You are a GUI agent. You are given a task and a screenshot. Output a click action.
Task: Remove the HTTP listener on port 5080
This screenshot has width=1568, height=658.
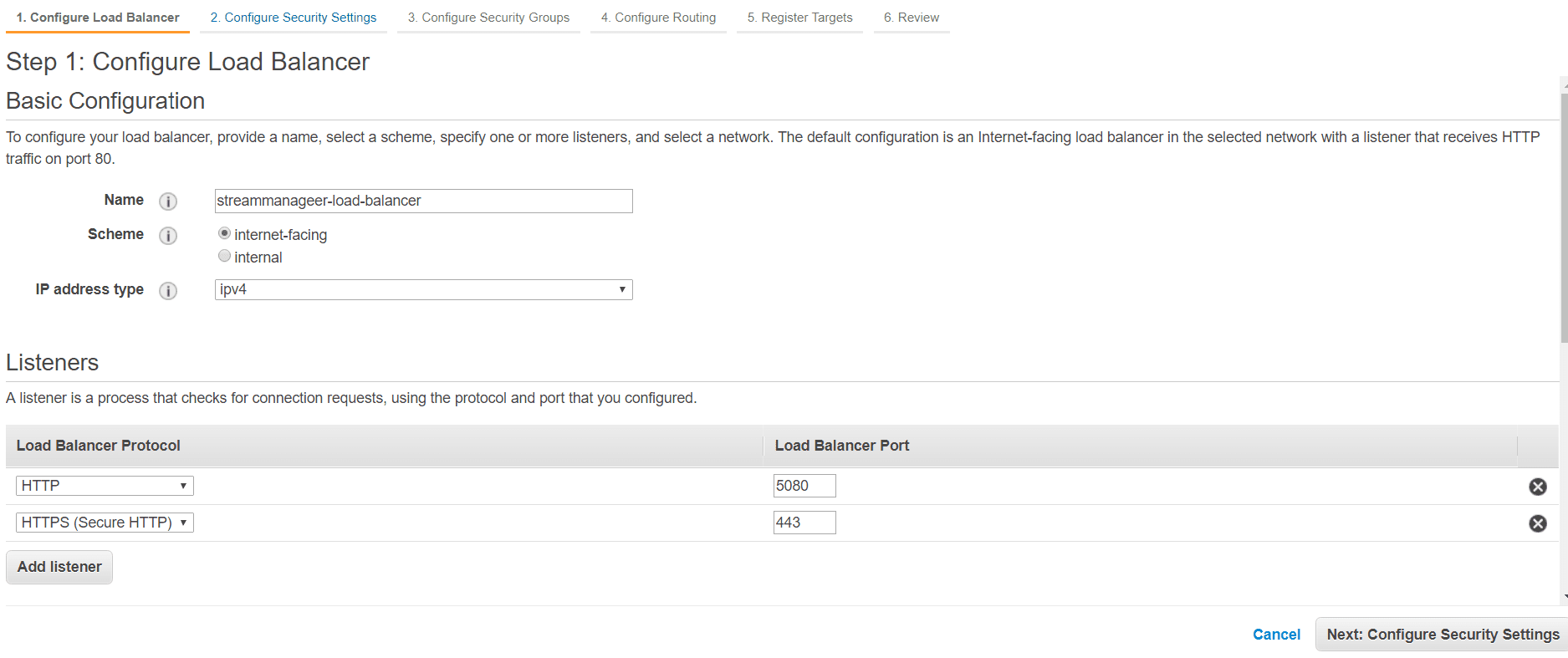point(1537,487)
